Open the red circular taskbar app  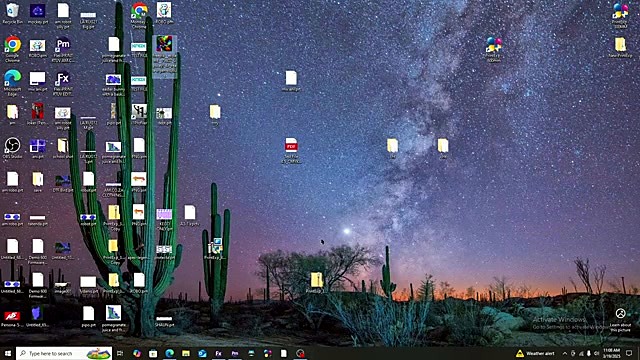(300, 353)
